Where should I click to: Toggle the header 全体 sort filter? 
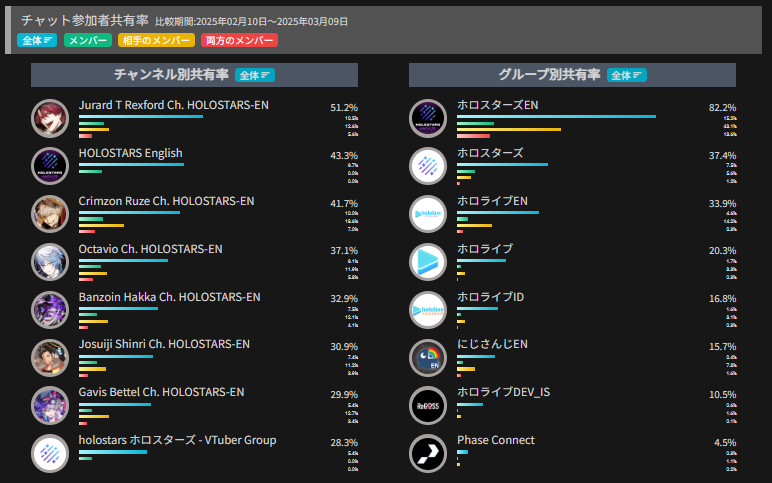(37, 40)
